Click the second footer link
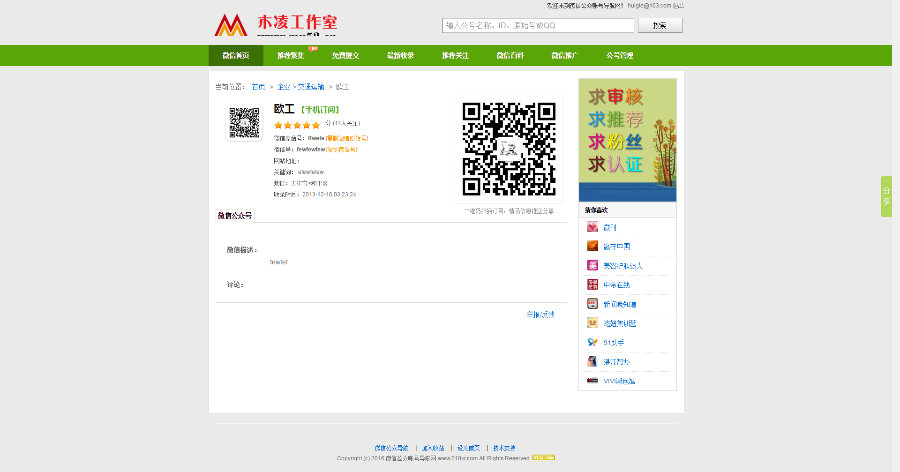 [x=433, y=448]
